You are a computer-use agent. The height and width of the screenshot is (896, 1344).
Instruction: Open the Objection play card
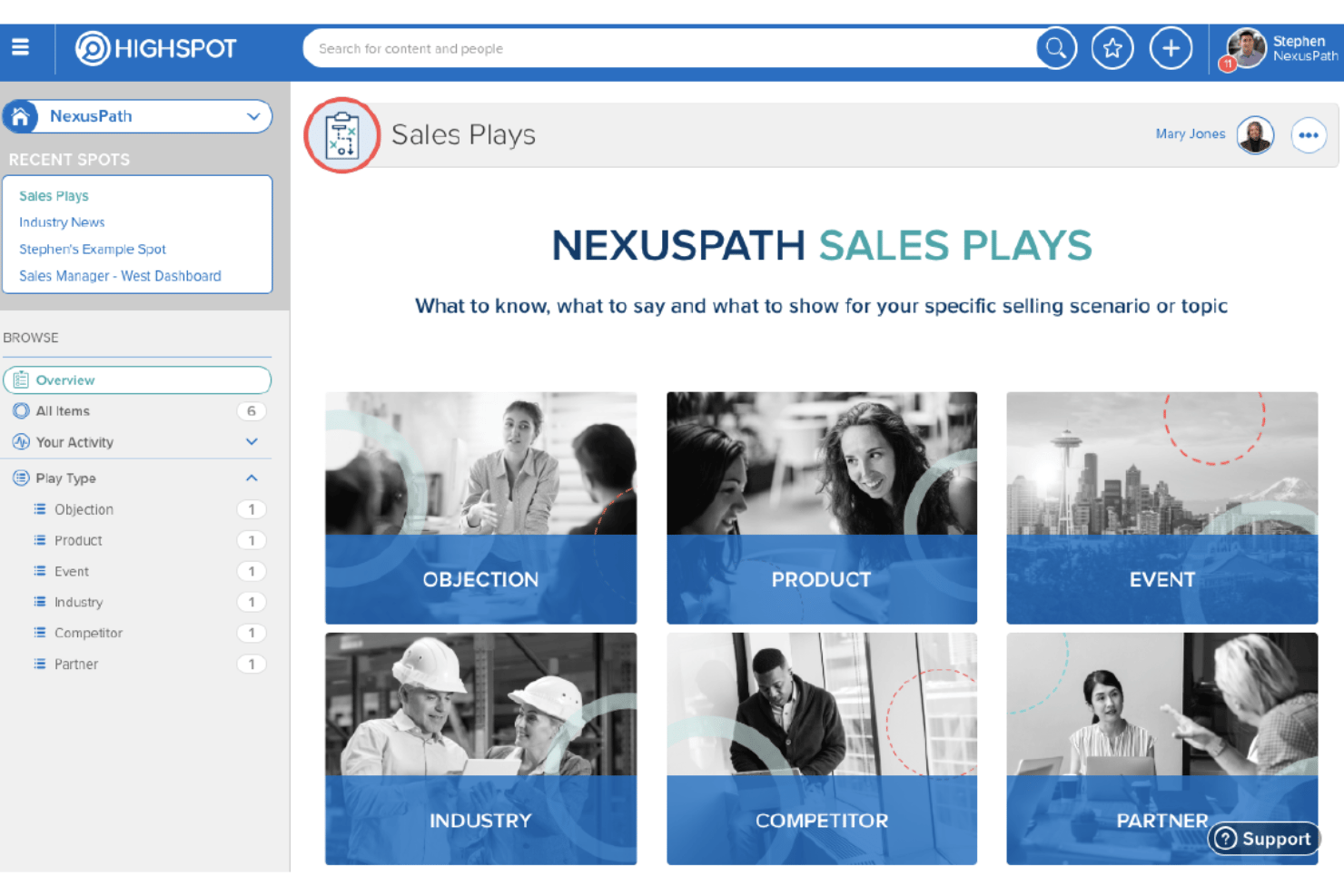481,507
